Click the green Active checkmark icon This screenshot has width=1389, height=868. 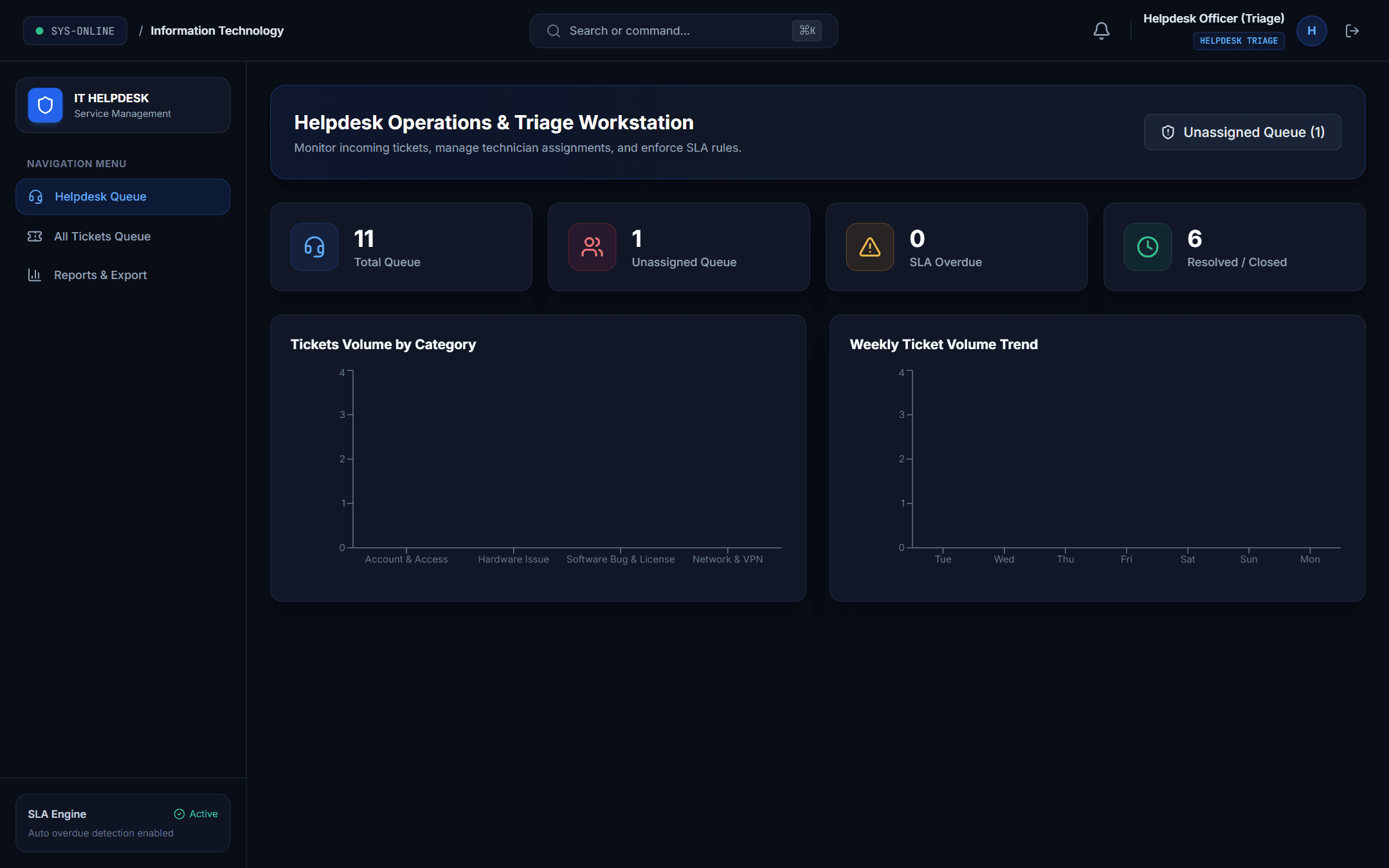[x=179, y=814]
